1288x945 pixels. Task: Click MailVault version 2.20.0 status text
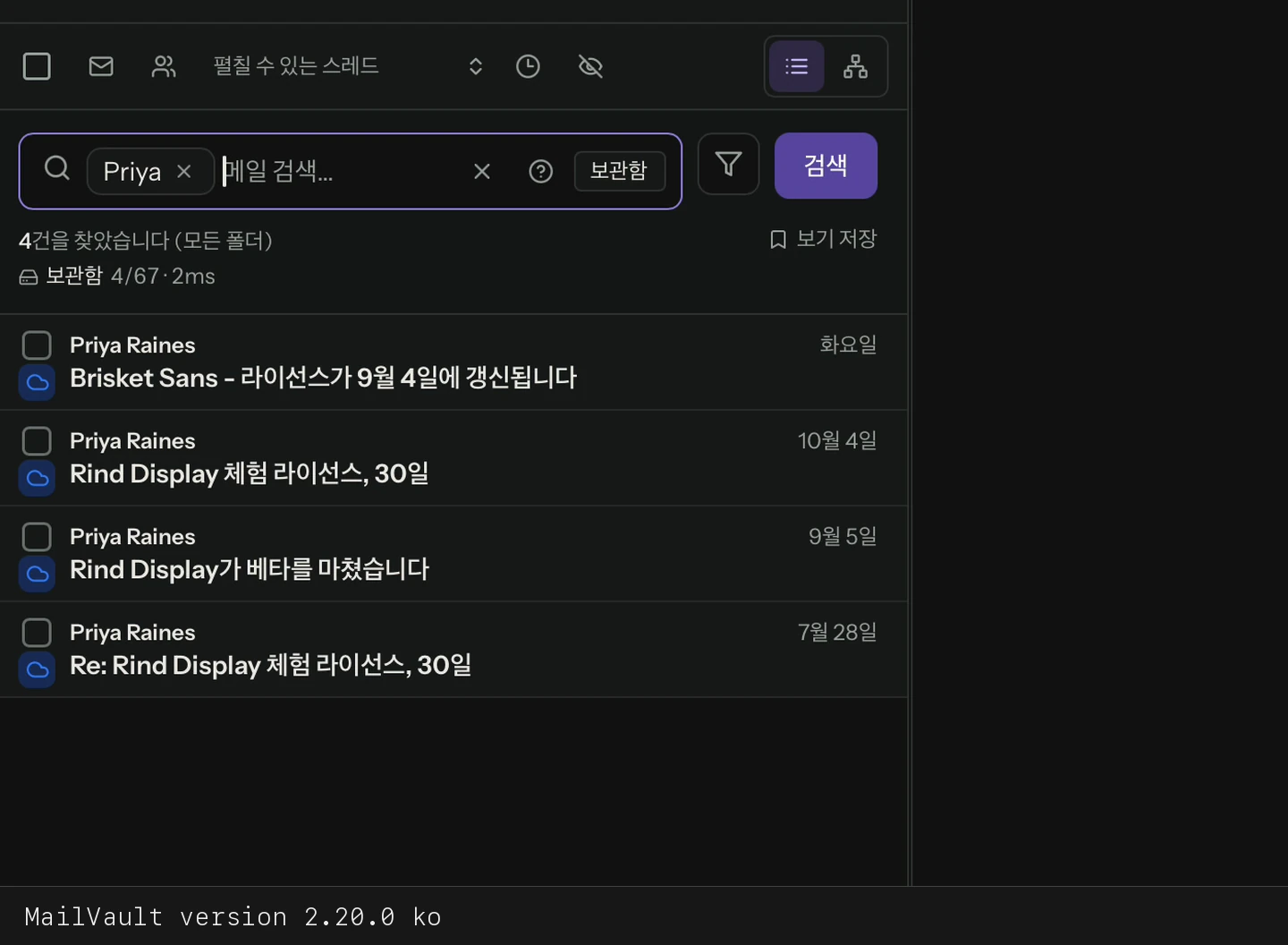tap(233, 917)
